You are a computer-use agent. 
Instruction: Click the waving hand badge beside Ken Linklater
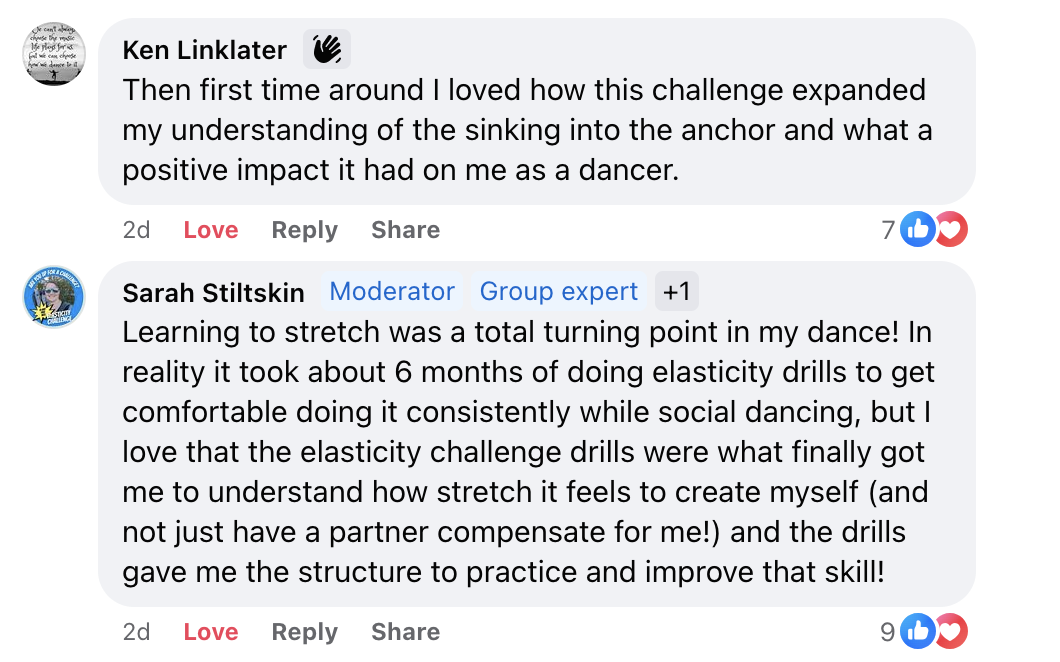[327, 49]
